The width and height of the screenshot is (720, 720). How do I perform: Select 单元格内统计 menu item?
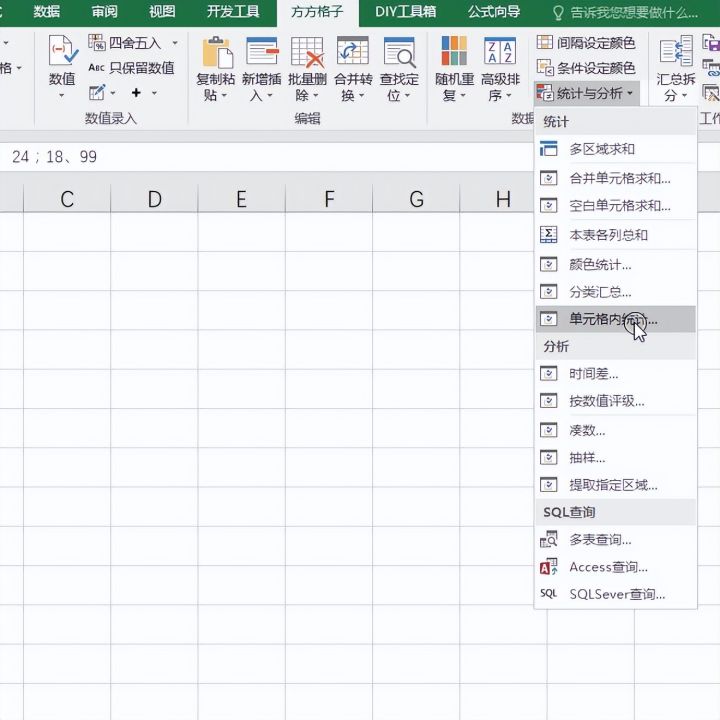click(615, 319)
